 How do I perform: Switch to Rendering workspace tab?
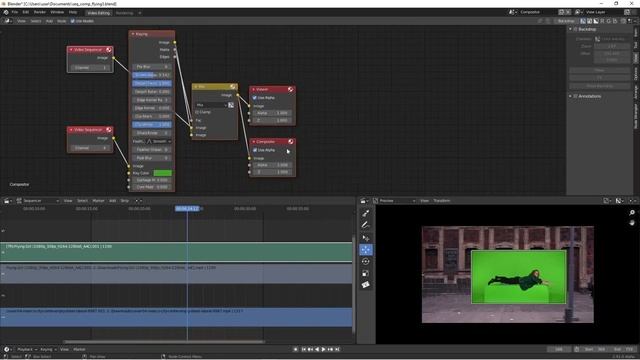[x=124, y=13]
